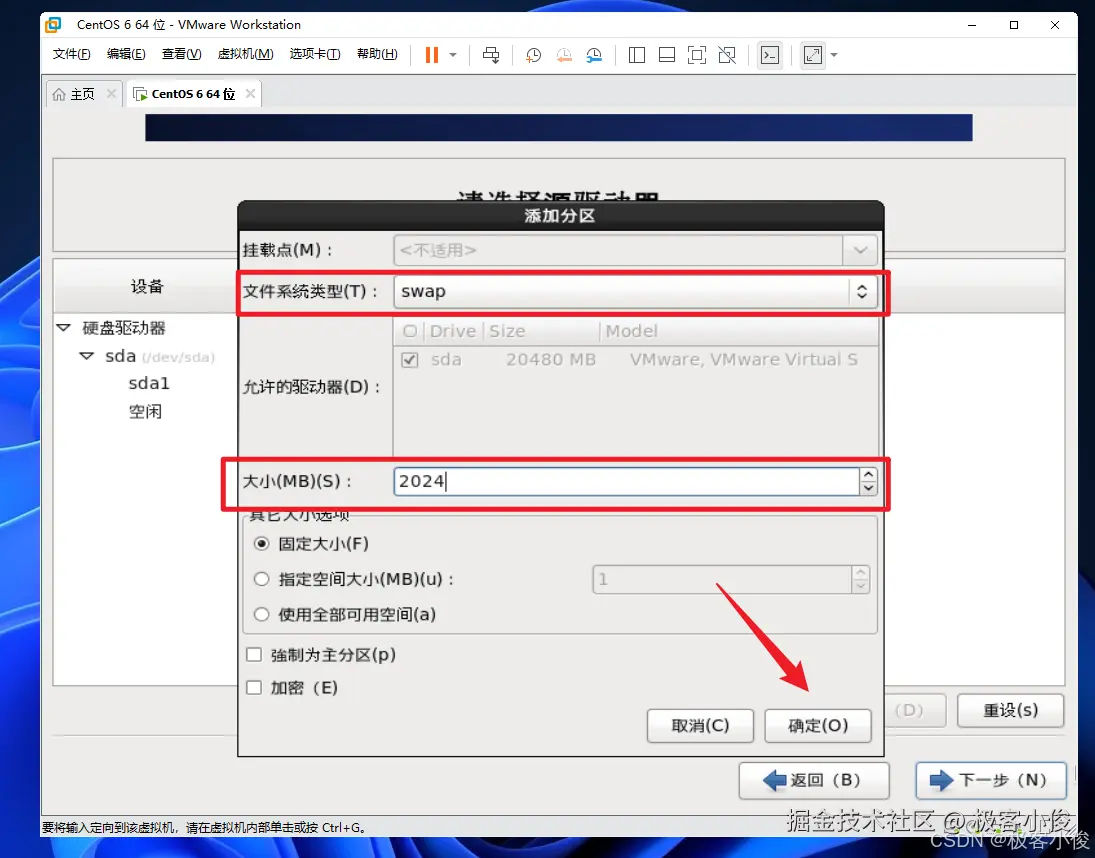Collapse the sda device tree node

point(87,356)
